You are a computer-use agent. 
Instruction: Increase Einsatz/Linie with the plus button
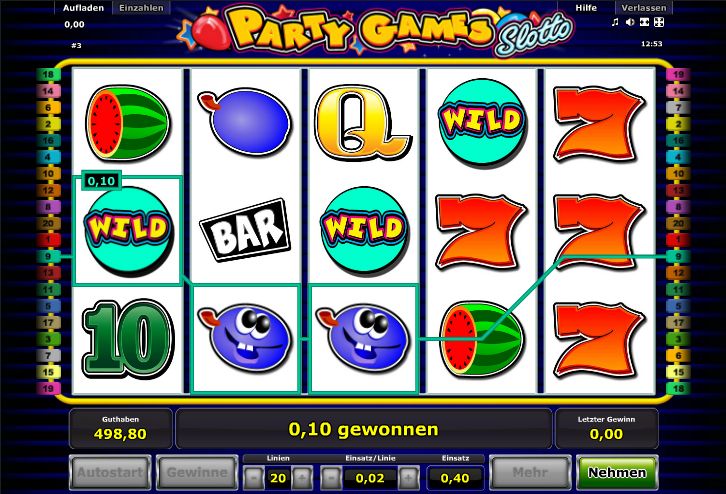point(409,477)
